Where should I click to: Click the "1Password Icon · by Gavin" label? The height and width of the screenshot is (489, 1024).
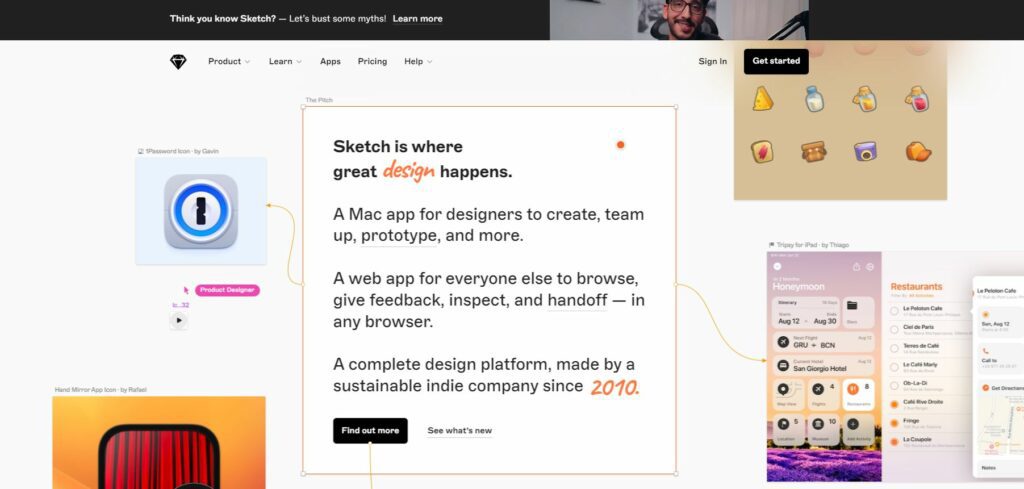[x=182, y=151]
